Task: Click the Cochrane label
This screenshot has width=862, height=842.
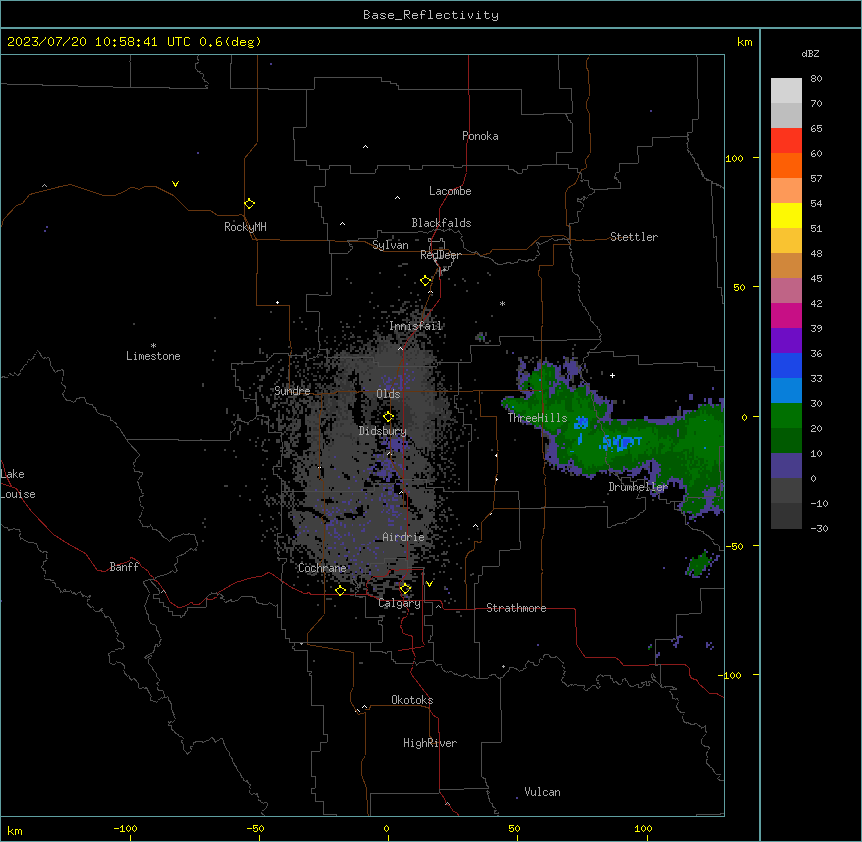Action: click(322, 568)
